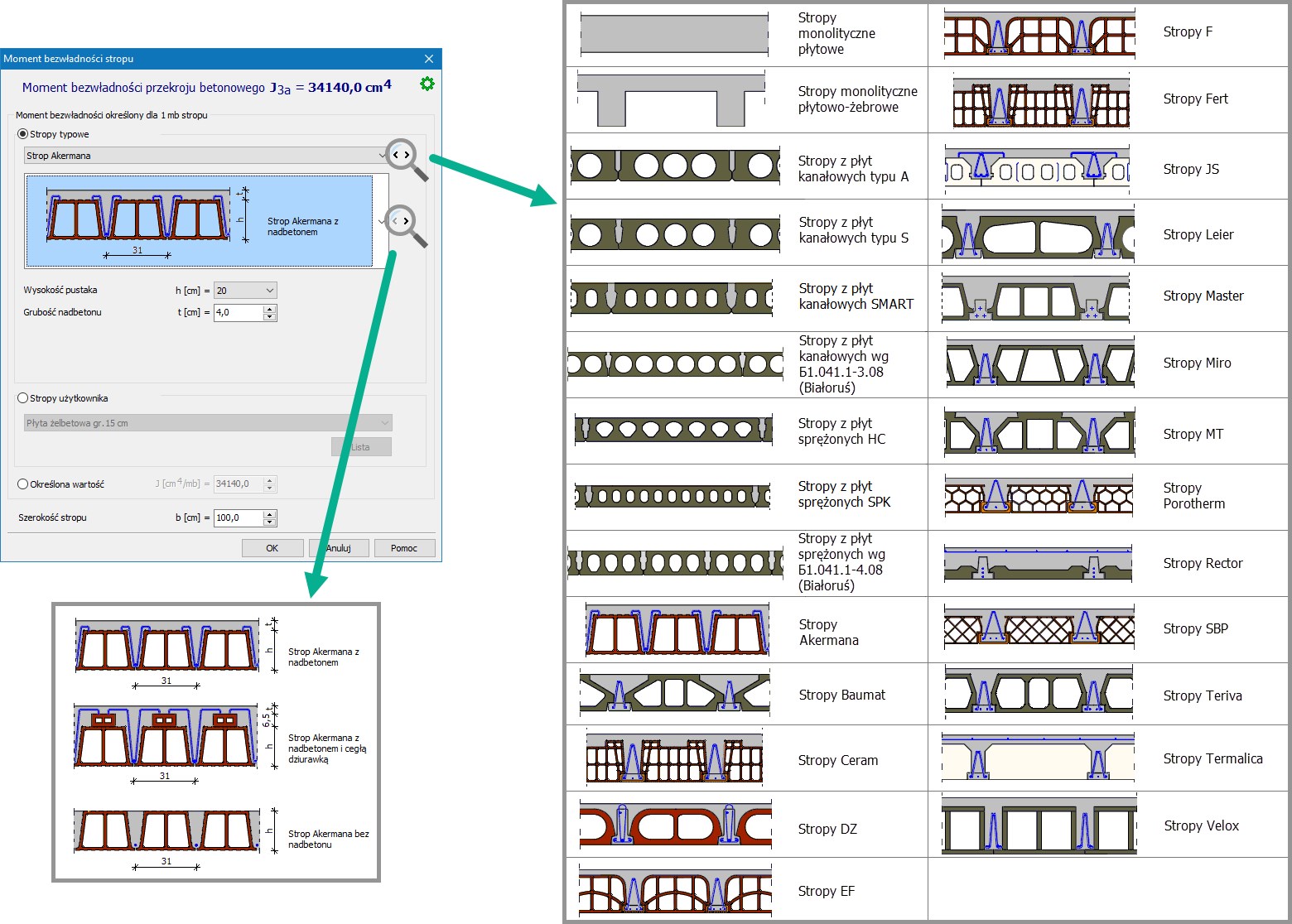Click the Szerokość stropu width input field
Viewport: 1292px width, 924px height.
coord(239,518)
